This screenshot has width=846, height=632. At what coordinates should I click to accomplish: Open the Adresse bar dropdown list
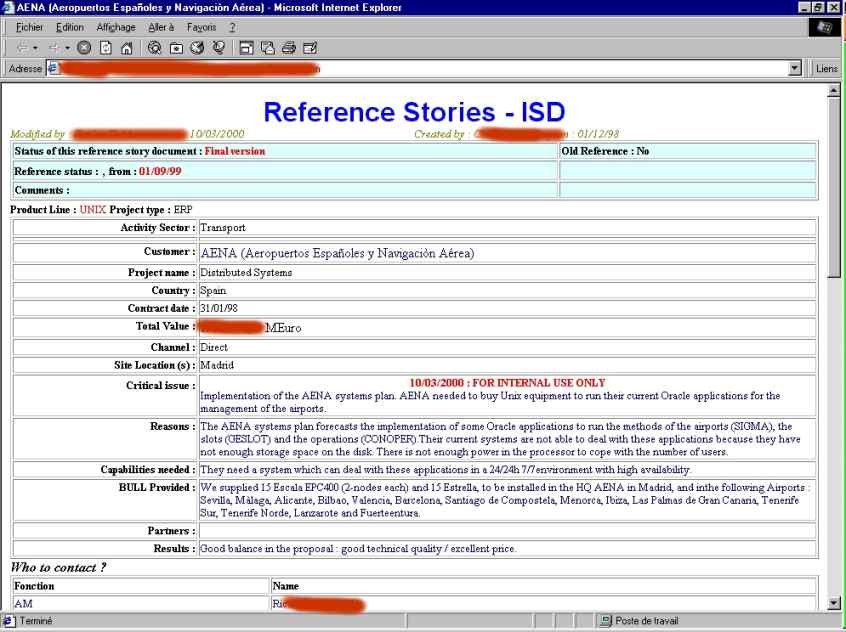795,69
